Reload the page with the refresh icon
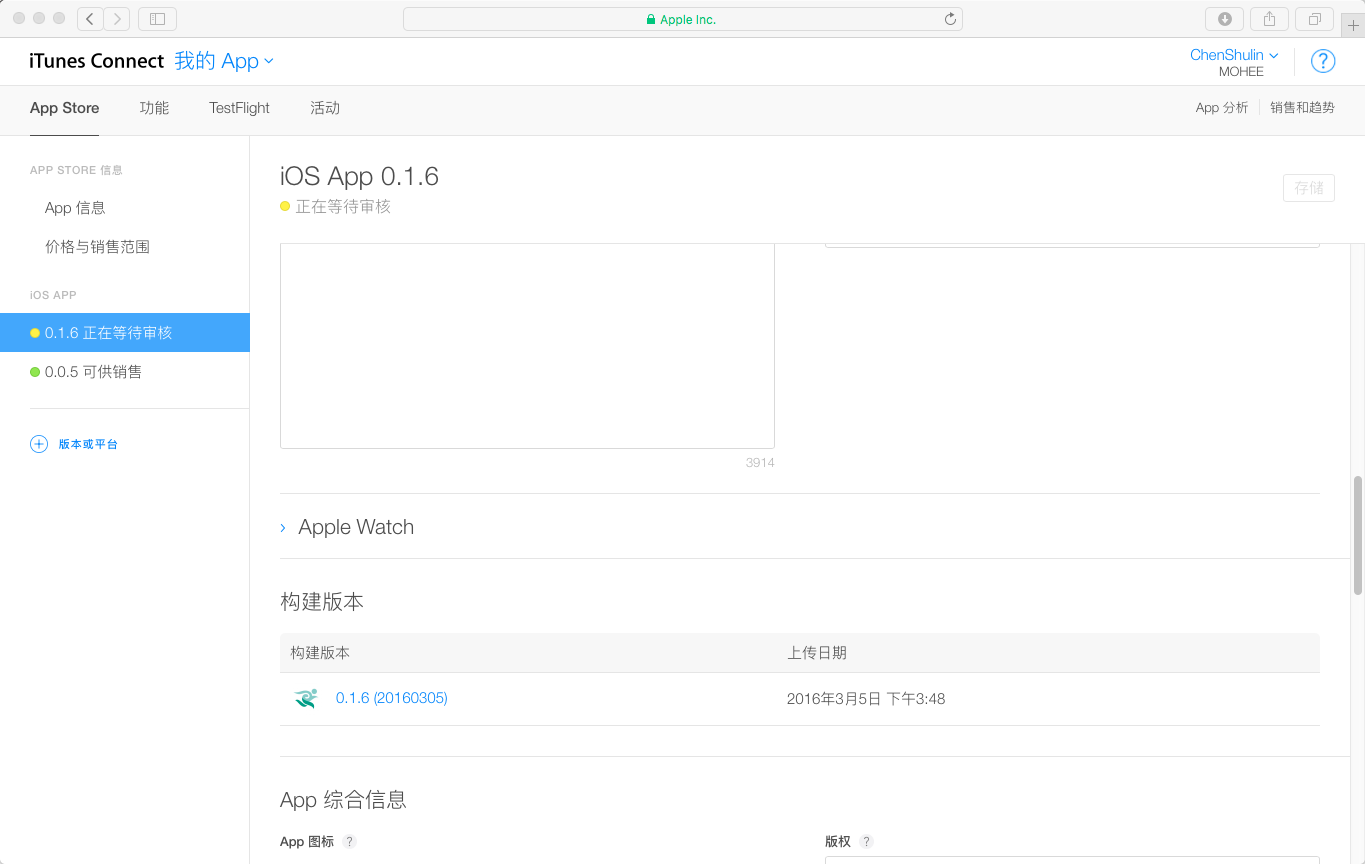This screenshot has height=864, width=1365. coord(950,19)
